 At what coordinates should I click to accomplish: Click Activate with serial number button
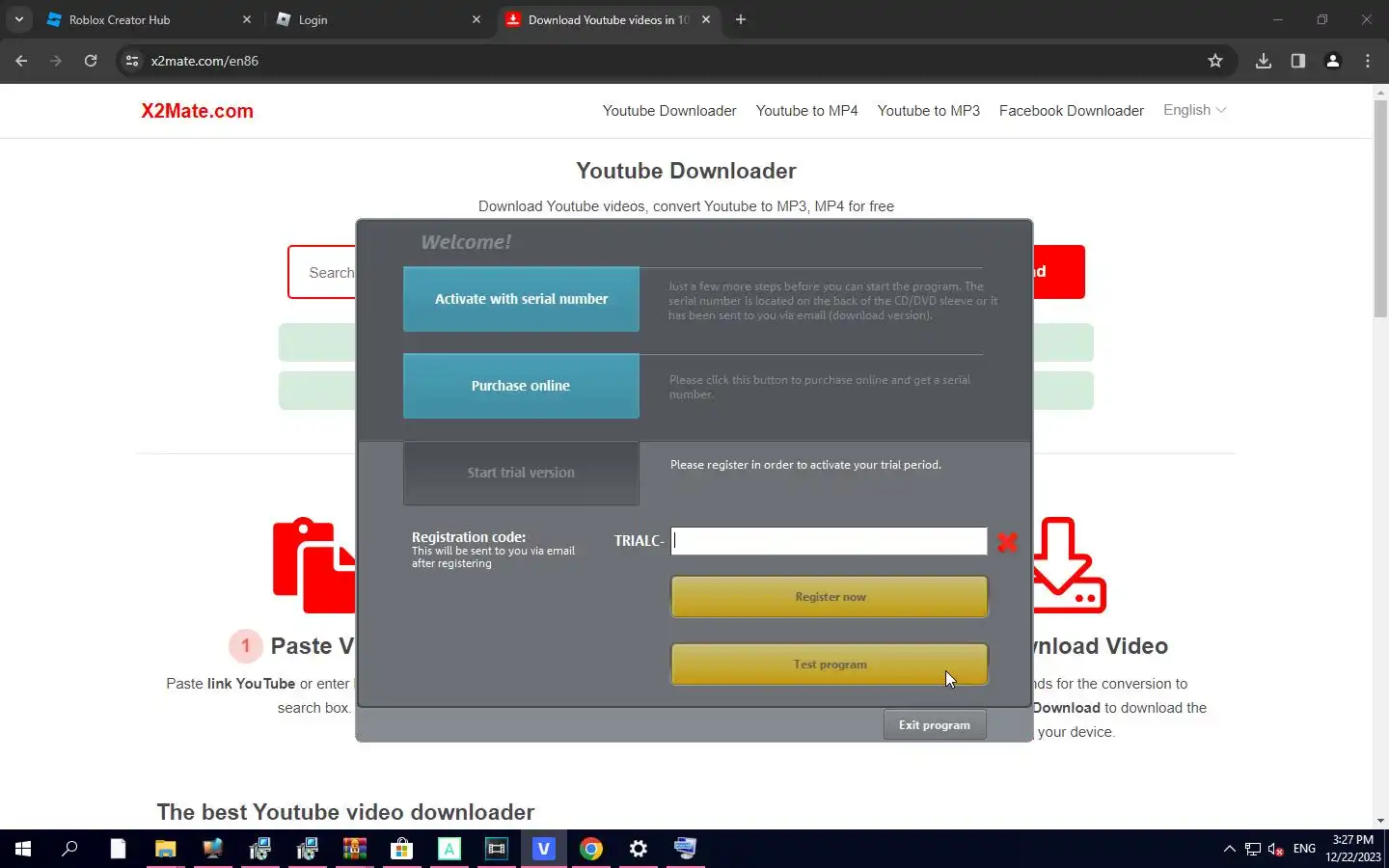tap(521, 299)
